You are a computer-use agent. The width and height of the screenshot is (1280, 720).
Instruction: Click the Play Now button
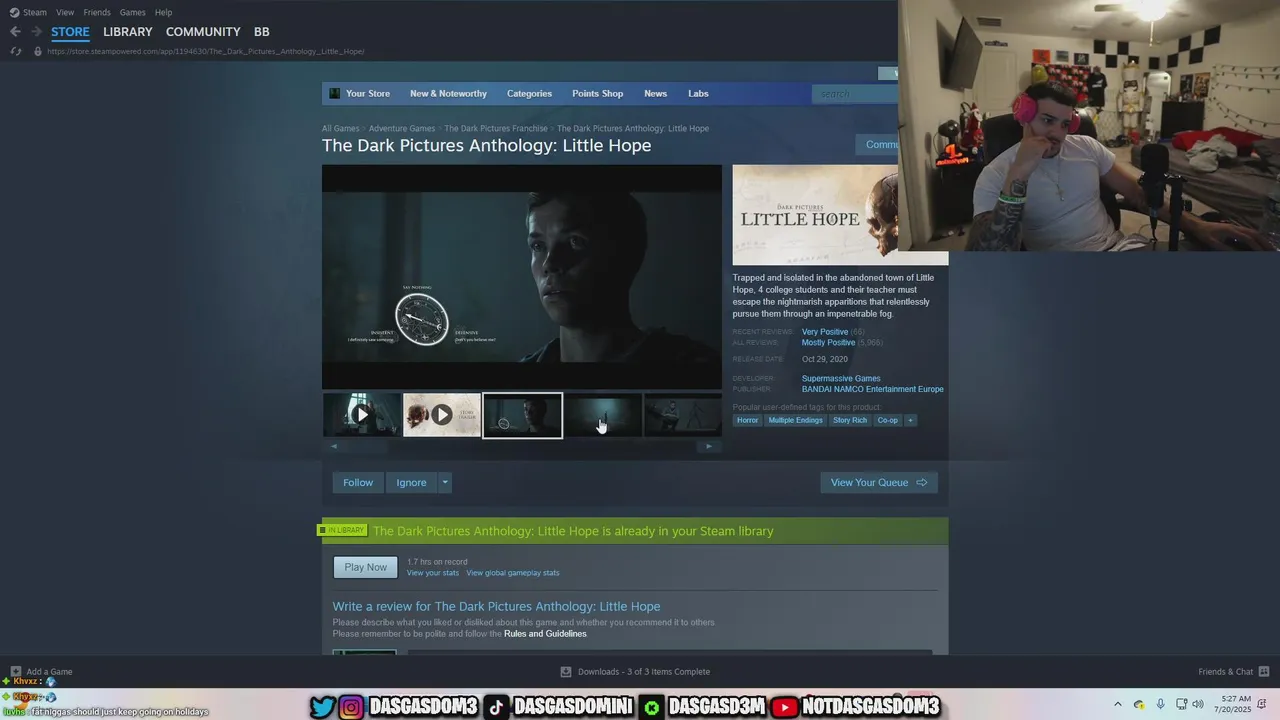point(365,567)
